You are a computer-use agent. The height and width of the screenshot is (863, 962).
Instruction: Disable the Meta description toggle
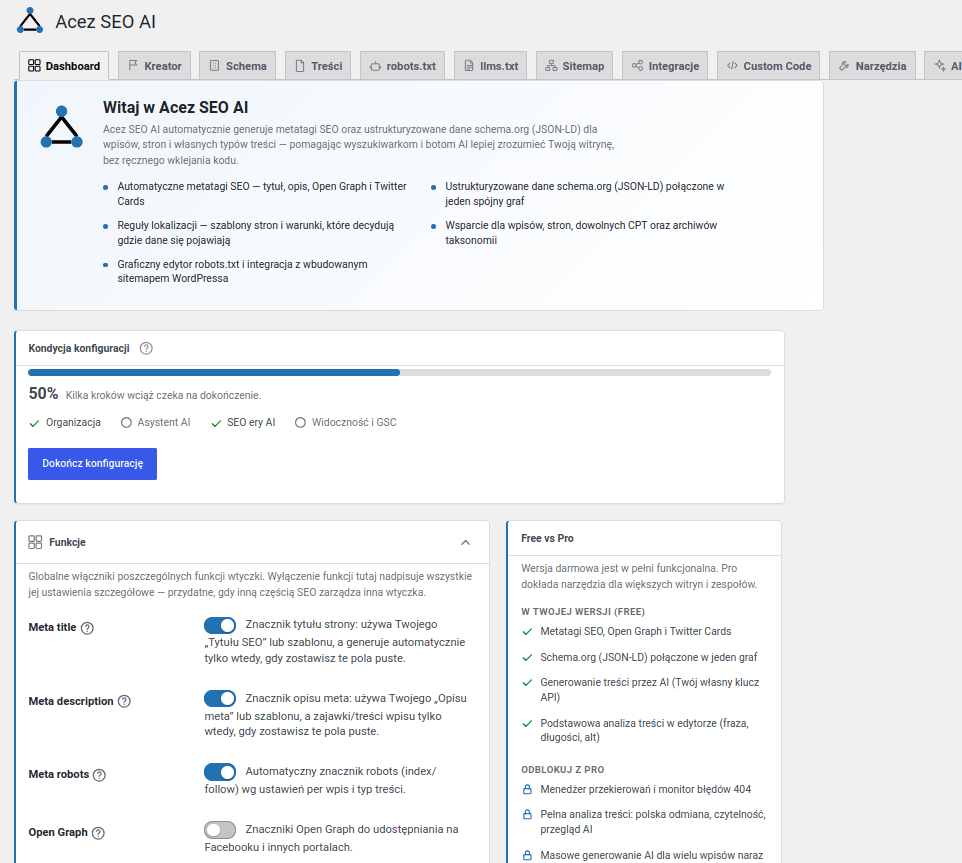coord(220,699)
